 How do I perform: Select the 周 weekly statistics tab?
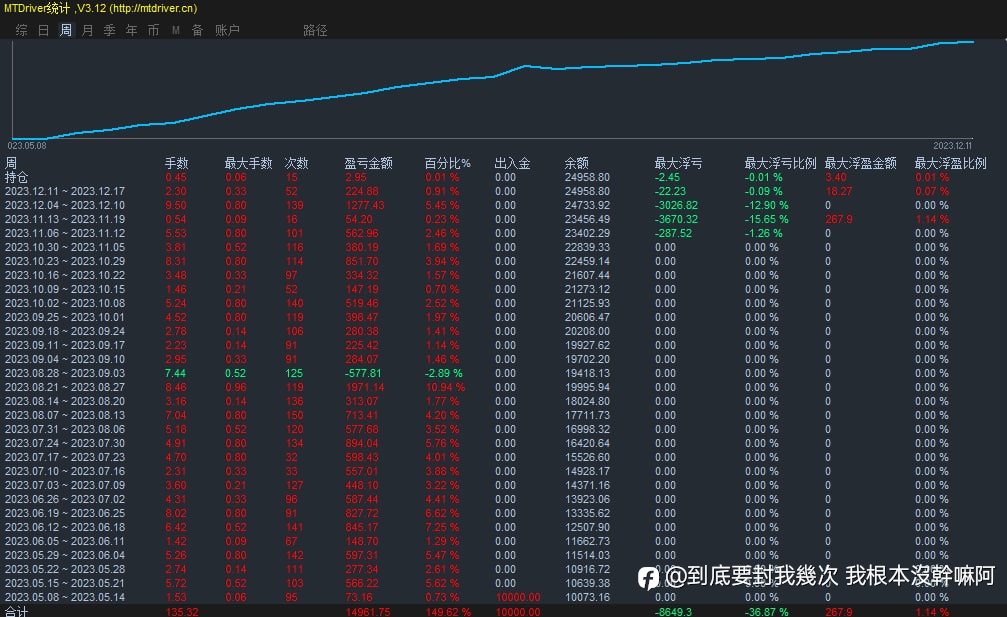tap(66, 30)
